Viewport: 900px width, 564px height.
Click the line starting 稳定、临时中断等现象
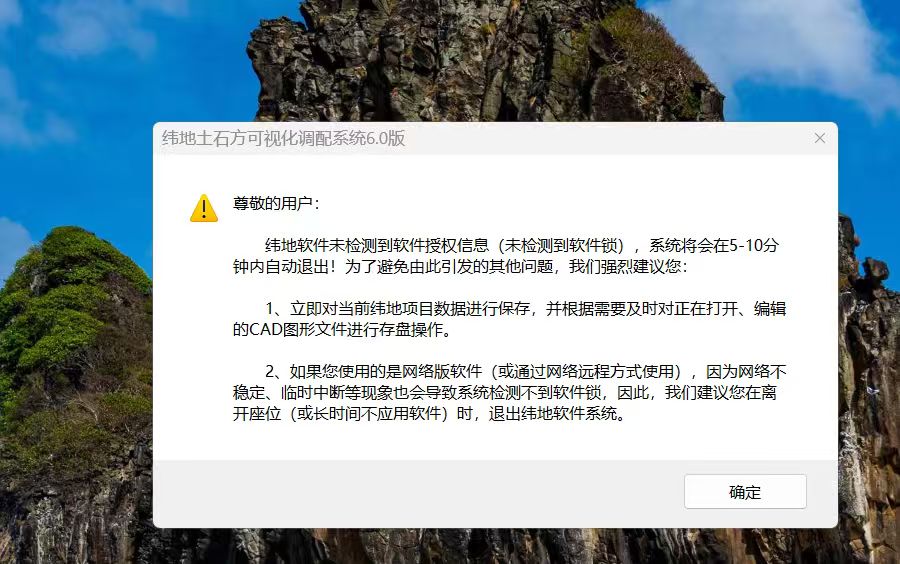[x=505, y=392]
